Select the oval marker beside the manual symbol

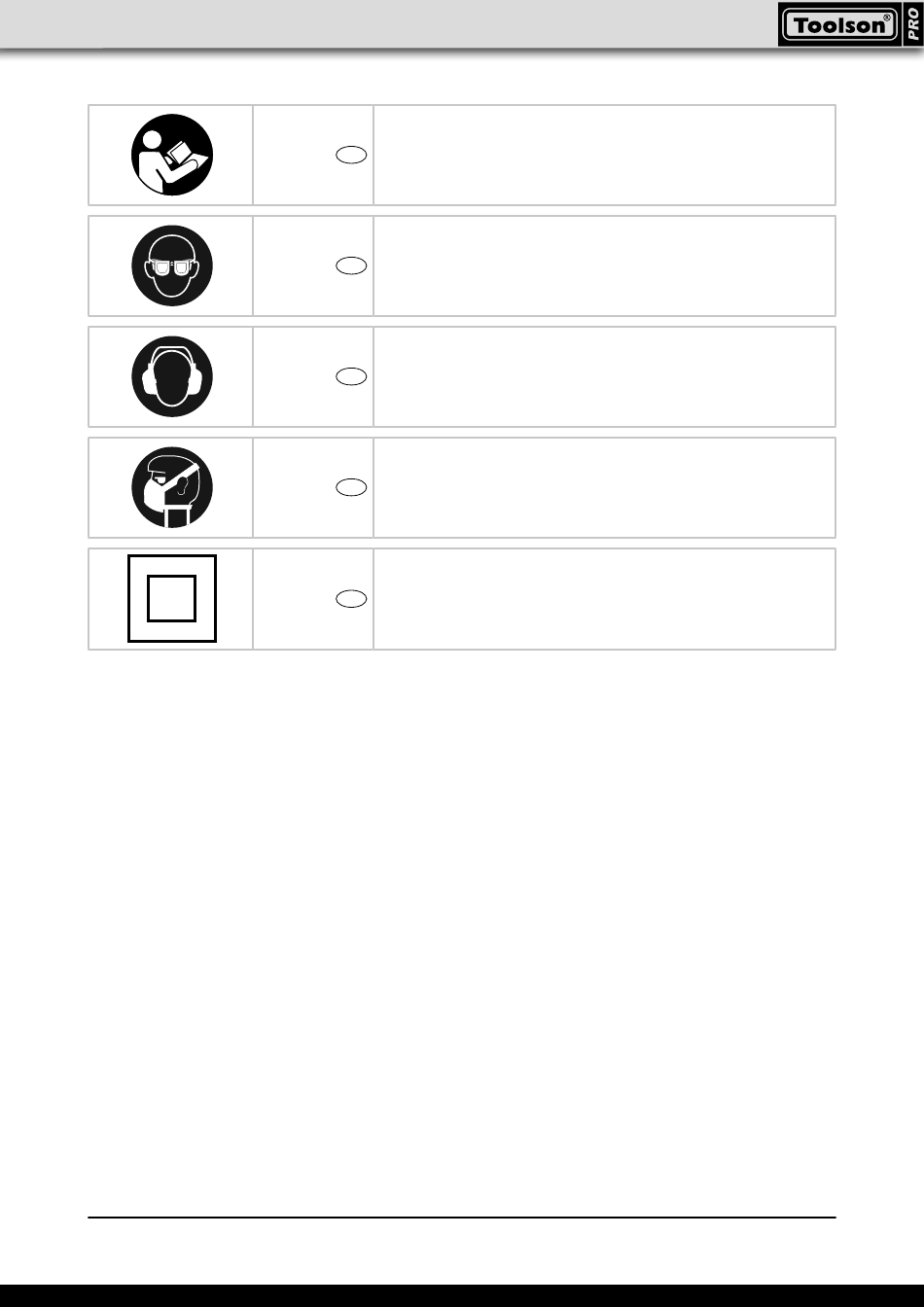click(x=352, y=155)
